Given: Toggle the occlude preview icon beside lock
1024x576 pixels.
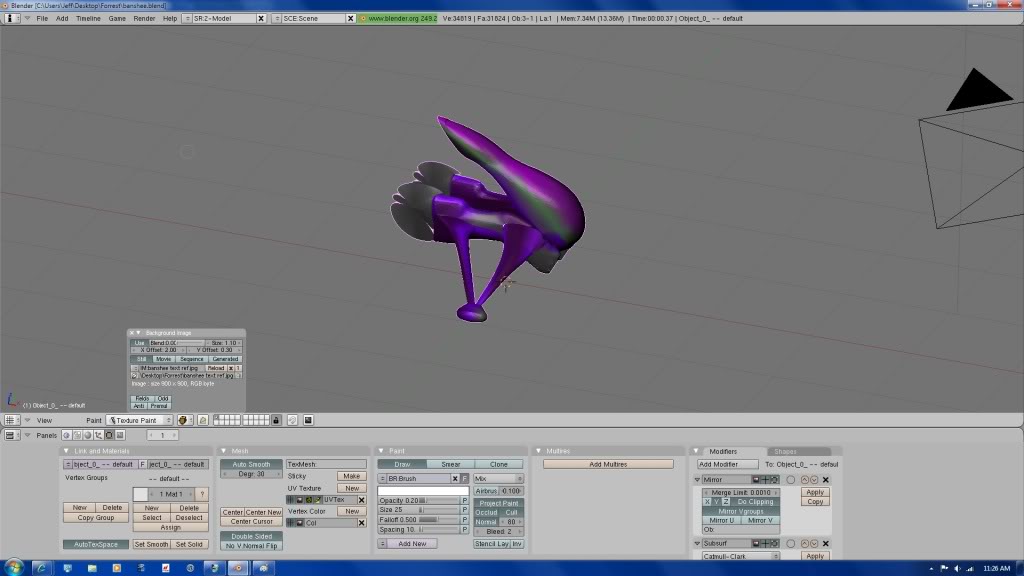Looking at the screenshot, I should coord(293,420).
